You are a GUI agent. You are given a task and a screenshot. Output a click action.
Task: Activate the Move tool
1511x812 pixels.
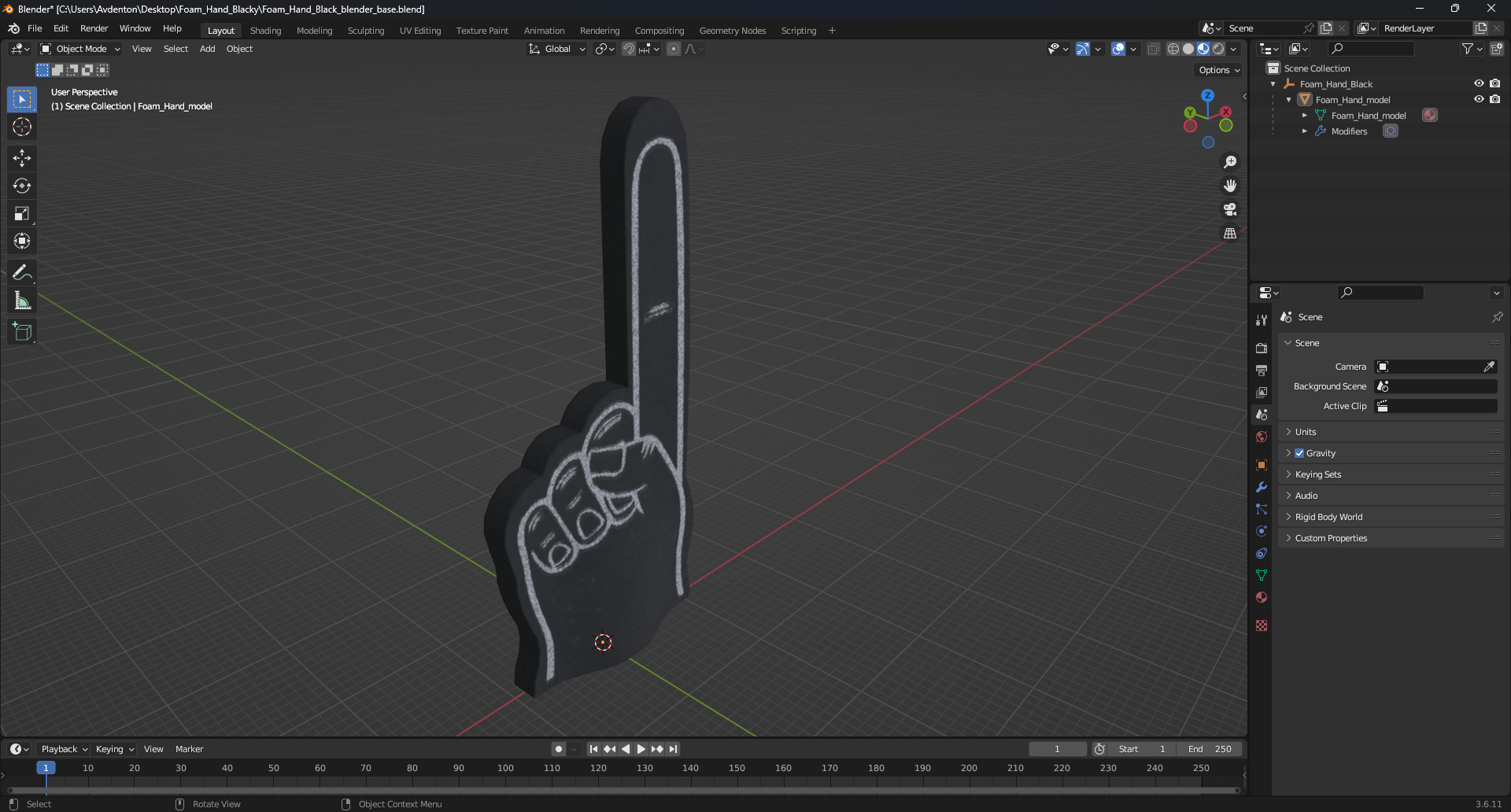(x=22, y=158)
